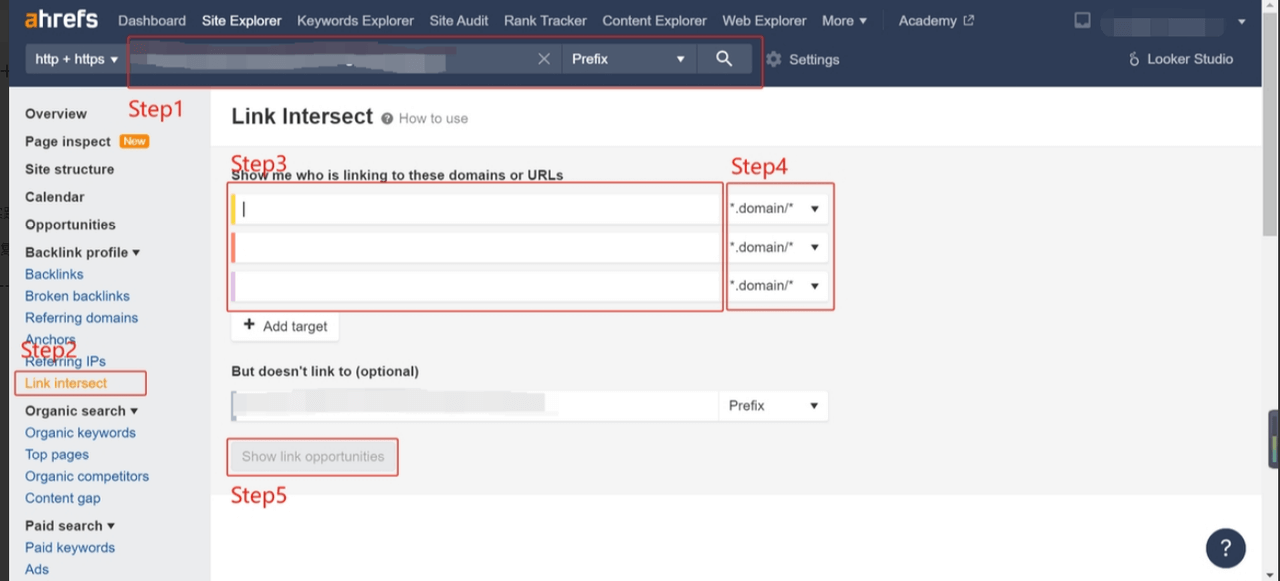Open Academy external link
This screenshot has height=581, width=1280.
point(936,20)
